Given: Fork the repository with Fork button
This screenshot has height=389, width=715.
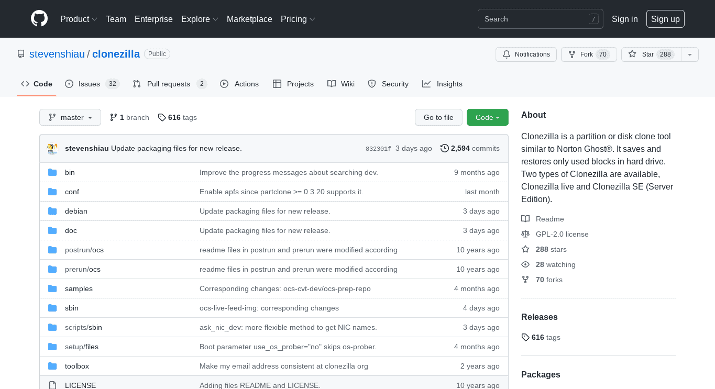Looking at the screenshot, I should pyautogui.click(x=589, y=54).
